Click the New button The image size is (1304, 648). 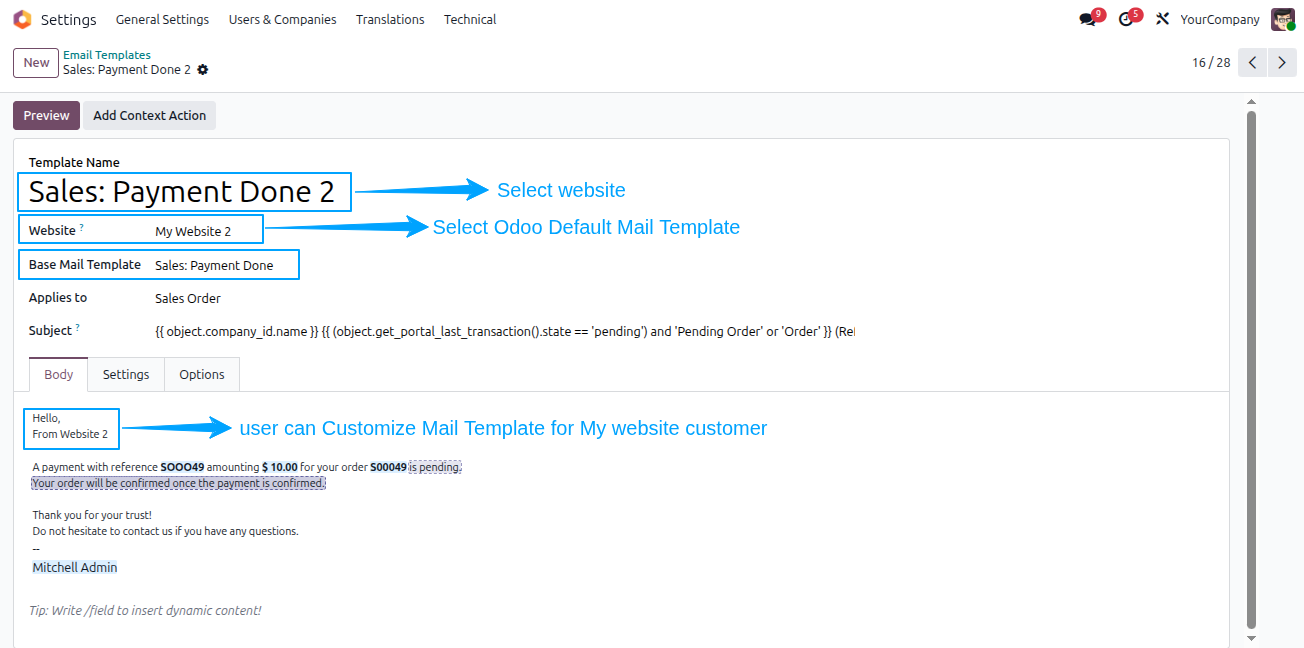click(x=36, y=62)
